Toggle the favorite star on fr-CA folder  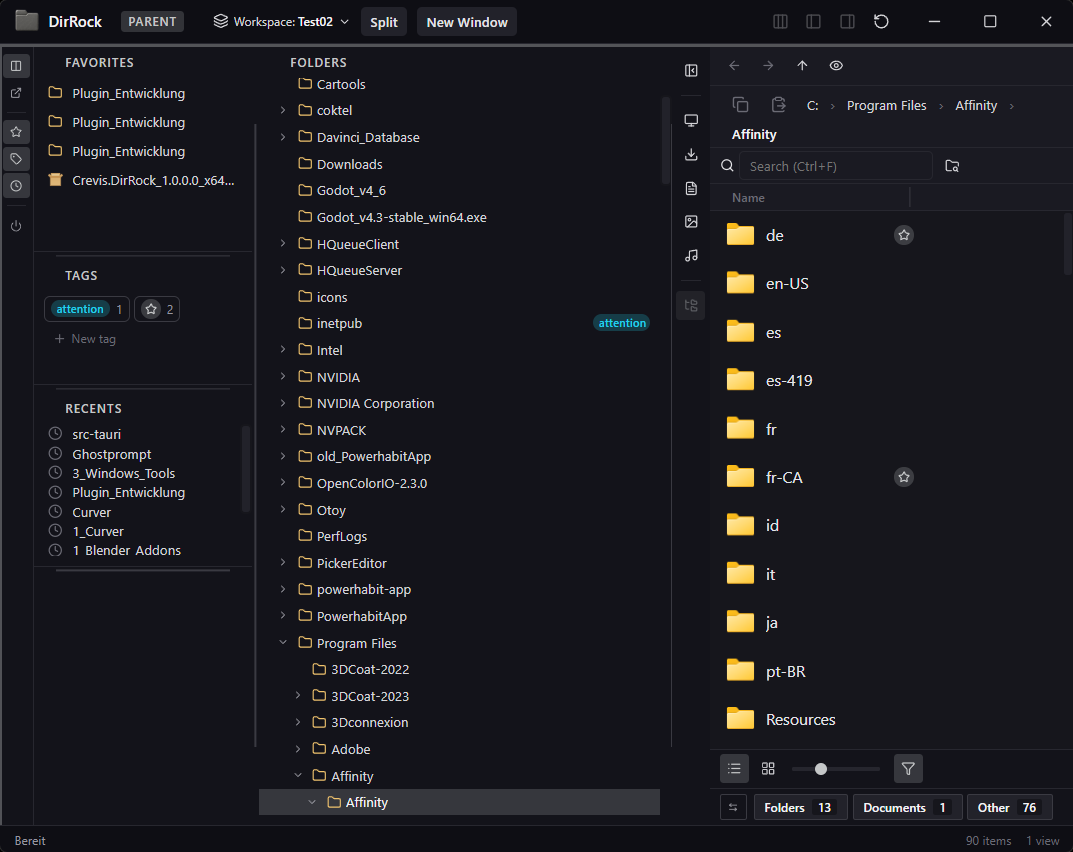[904, 477]
